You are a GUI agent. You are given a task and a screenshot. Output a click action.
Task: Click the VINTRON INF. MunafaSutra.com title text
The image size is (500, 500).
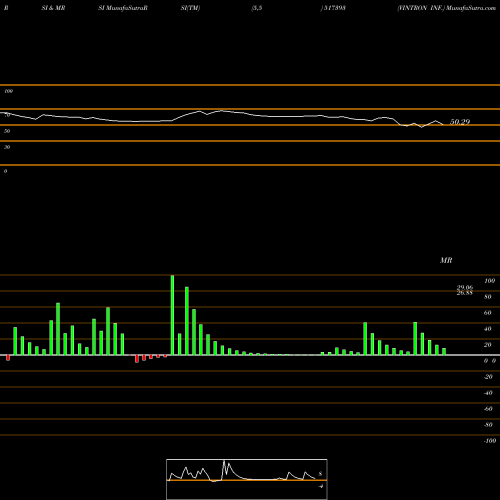(447, 8)
